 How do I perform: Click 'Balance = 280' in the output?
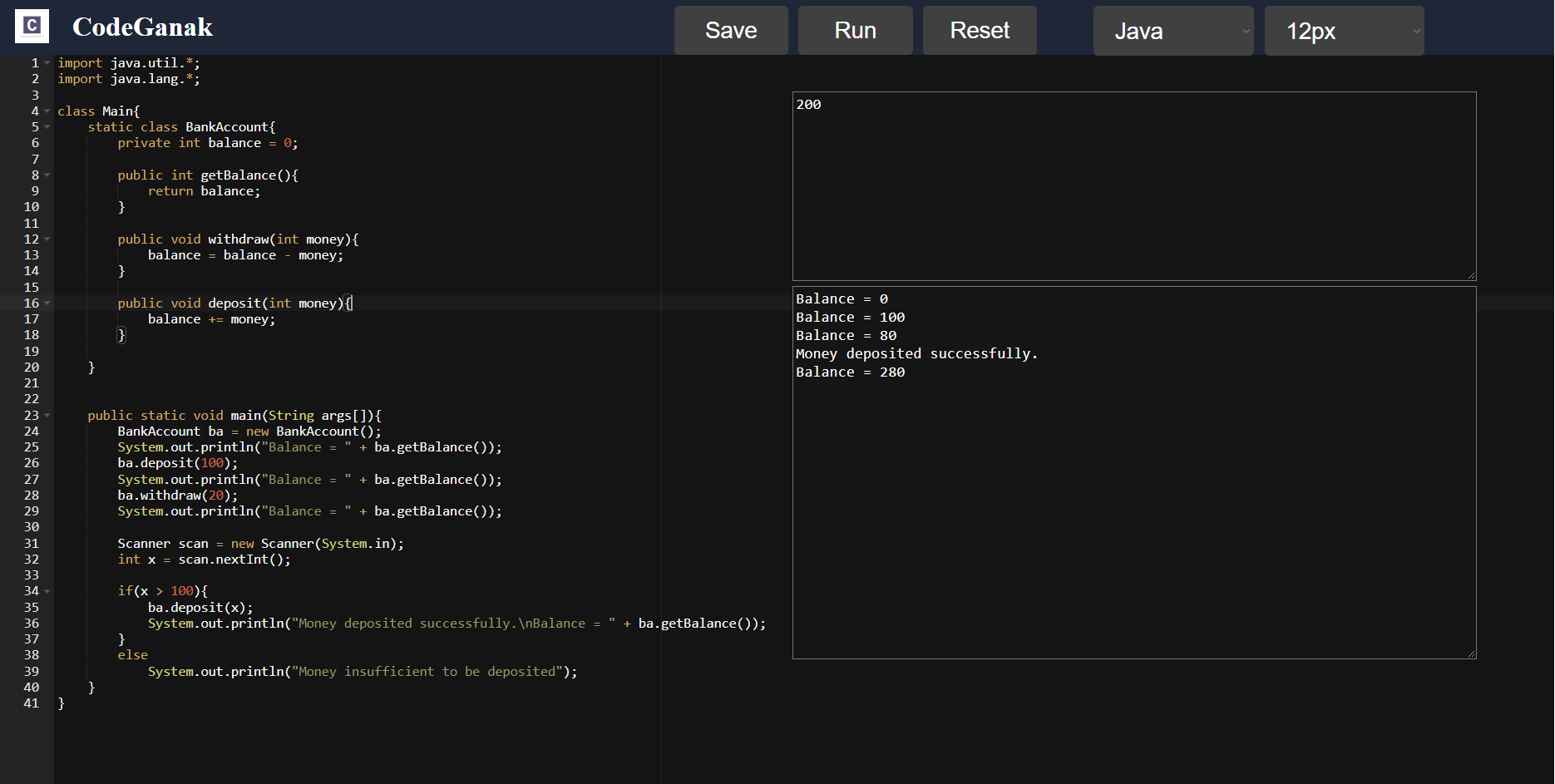(850, 372)
